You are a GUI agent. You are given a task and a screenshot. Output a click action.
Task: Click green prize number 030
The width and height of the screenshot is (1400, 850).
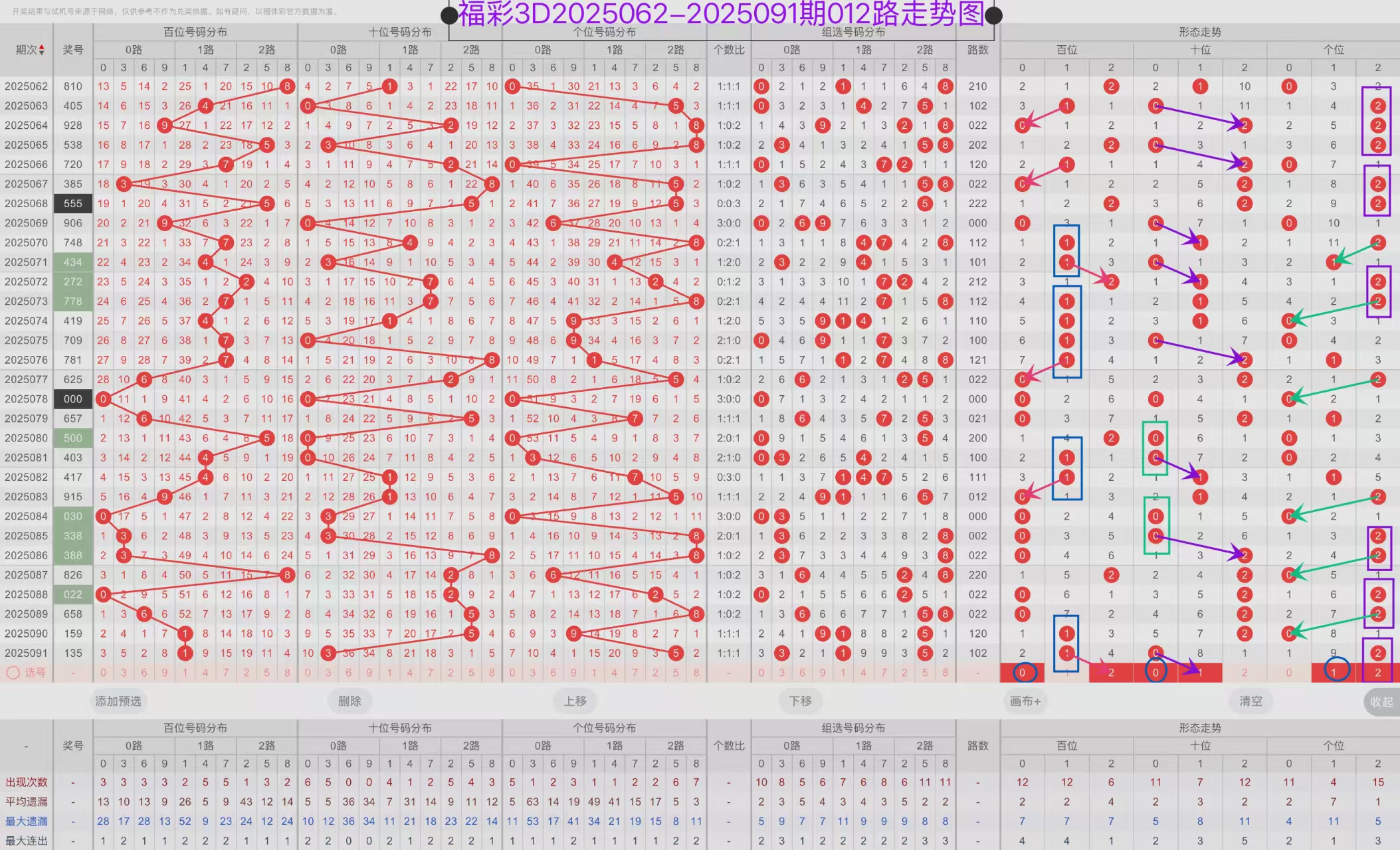point(73,517)
